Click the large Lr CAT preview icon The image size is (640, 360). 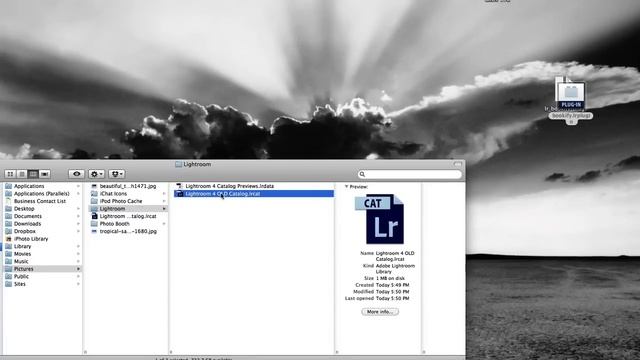tap(379, 219)
